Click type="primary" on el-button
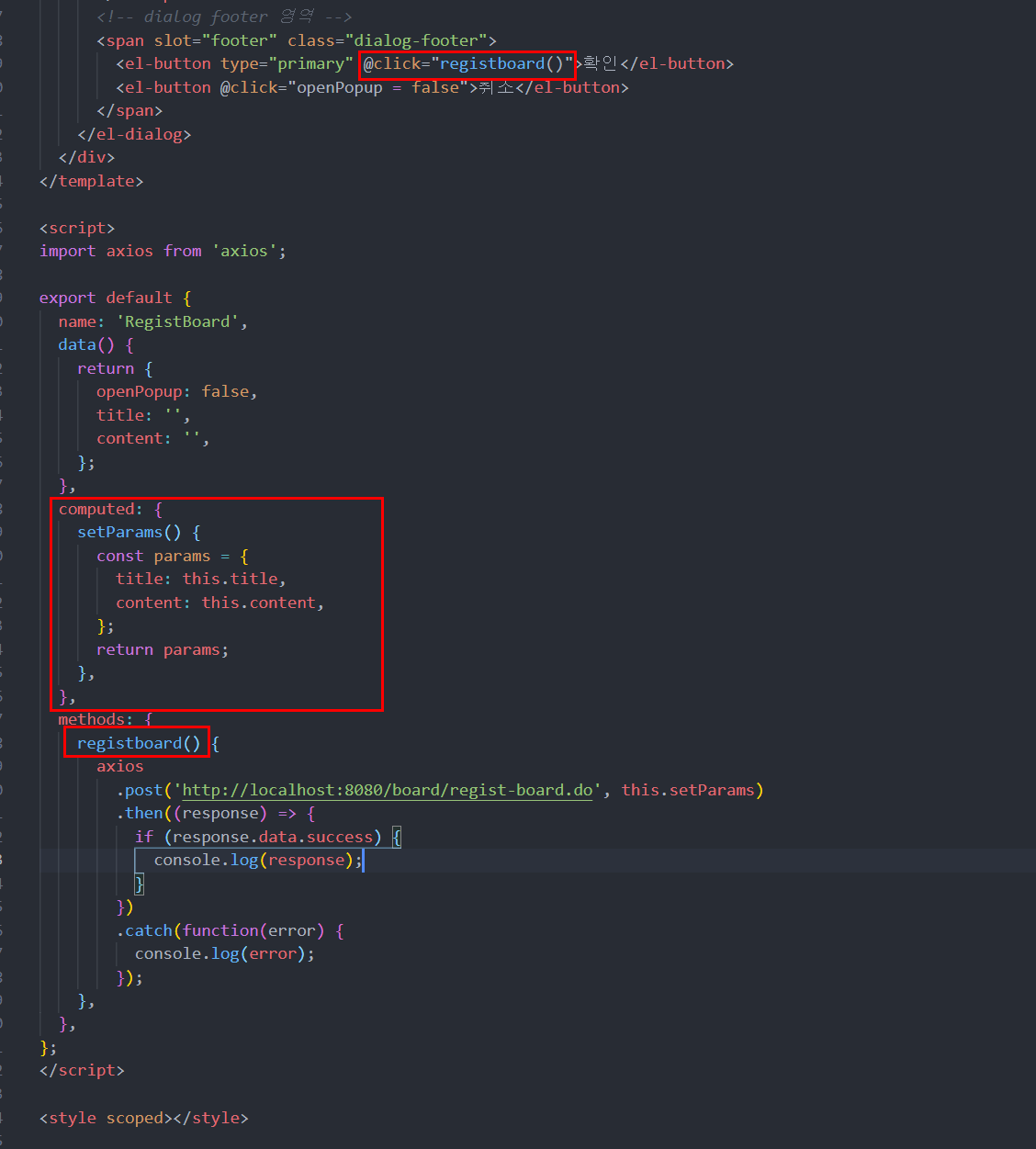 (x=287, y=63)
